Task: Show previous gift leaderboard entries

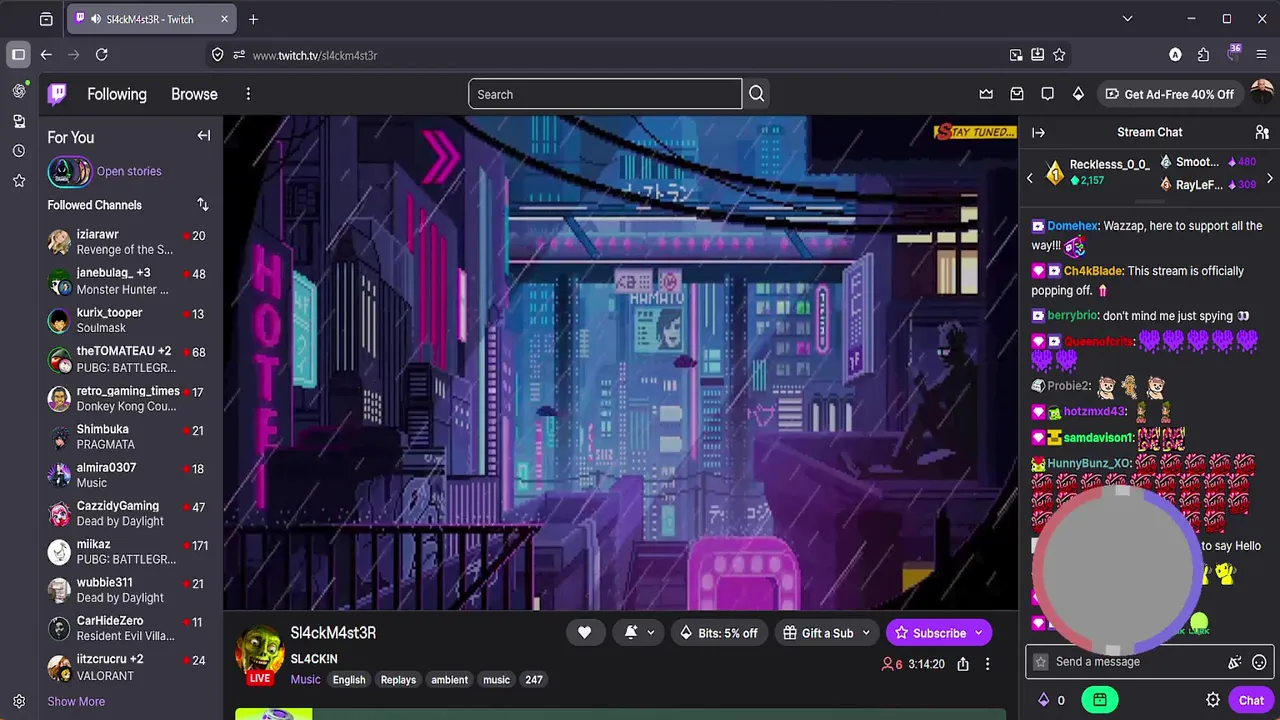Action: pos(1030,178)
